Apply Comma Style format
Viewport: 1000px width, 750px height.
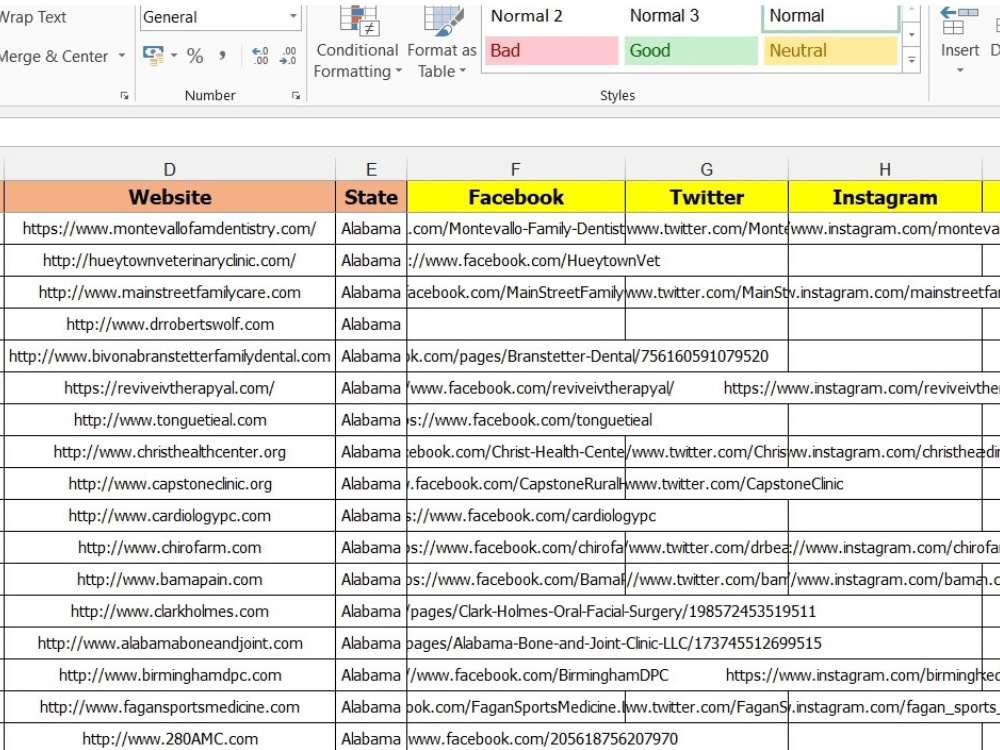(222, 56)
